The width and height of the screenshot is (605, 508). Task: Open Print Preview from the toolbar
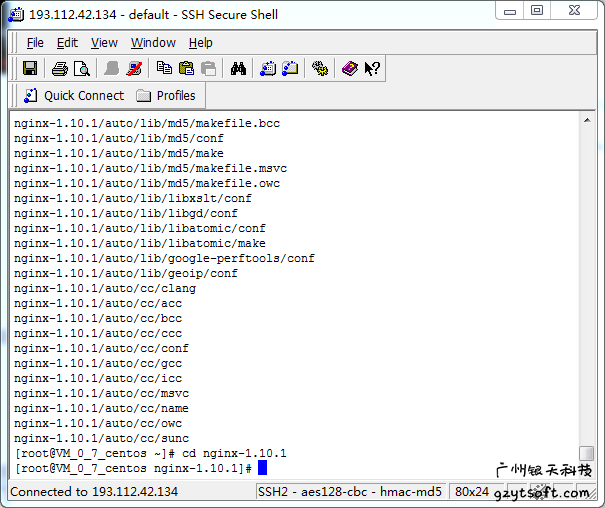point(82,69)
